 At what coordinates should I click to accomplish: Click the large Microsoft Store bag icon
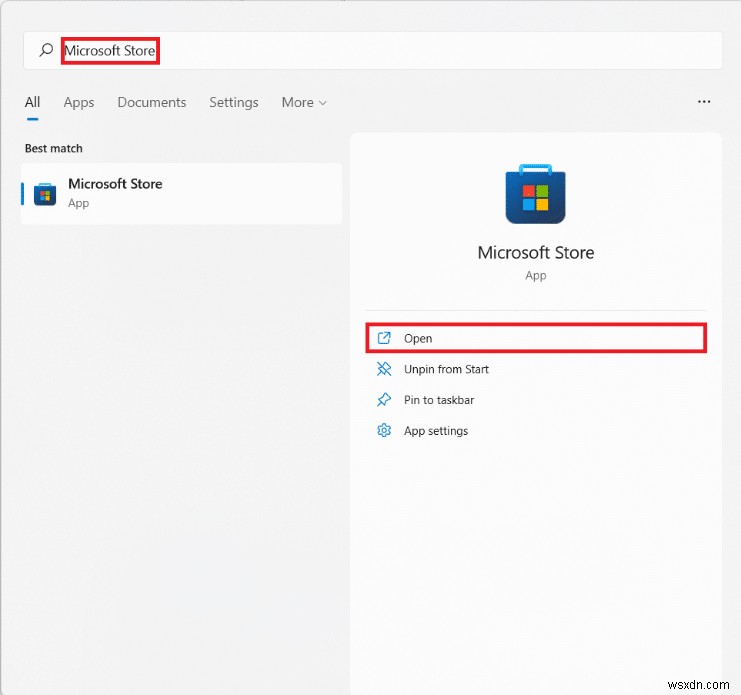click(x=535, y=194)
